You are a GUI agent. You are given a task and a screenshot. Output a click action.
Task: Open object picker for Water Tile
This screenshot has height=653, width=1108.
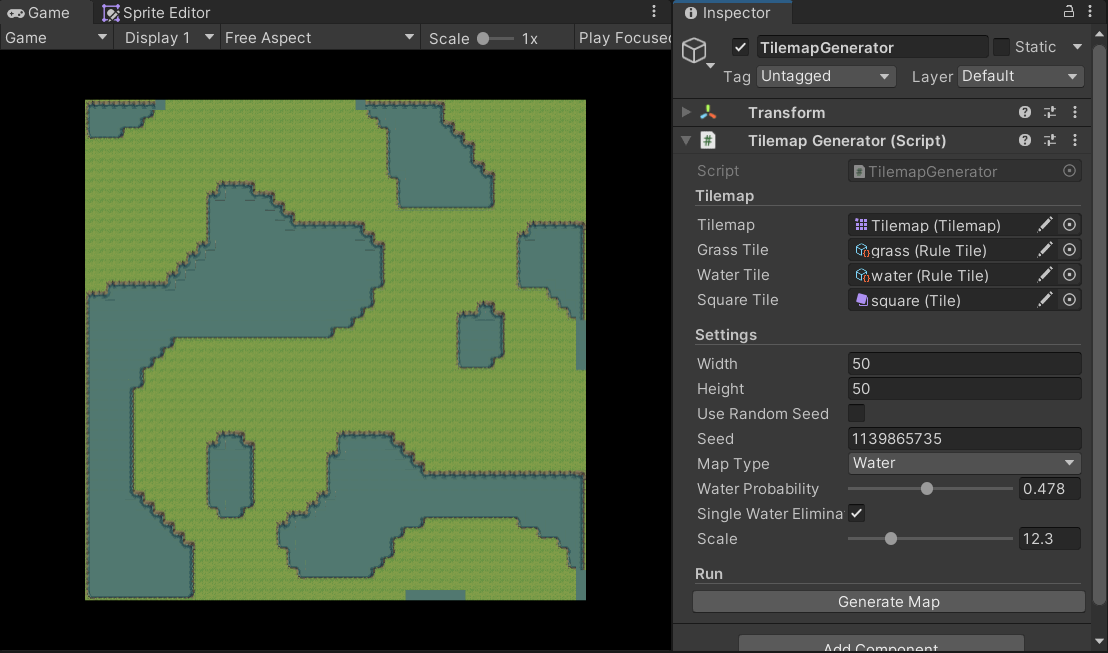click(1069, 275)
